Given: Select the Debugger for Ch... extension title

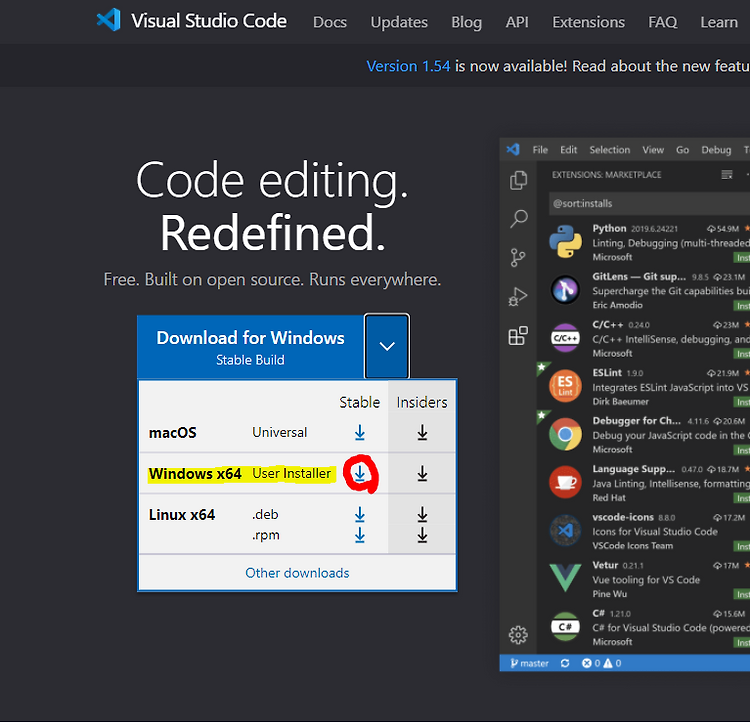Looking at the screenshot, I should click(x=636, y=421).
